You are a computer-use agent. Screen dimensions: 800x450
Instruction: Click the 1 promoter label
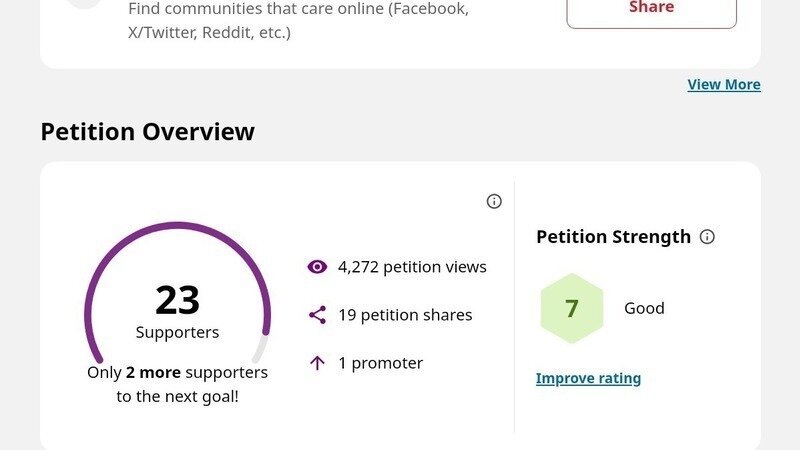click(x=380, y=363)
